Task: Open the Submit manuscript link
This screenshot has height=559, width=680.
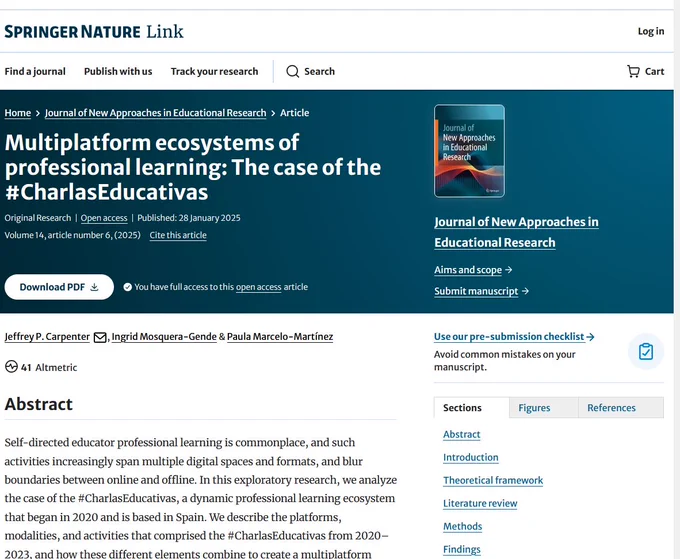Action: [476, 291]
